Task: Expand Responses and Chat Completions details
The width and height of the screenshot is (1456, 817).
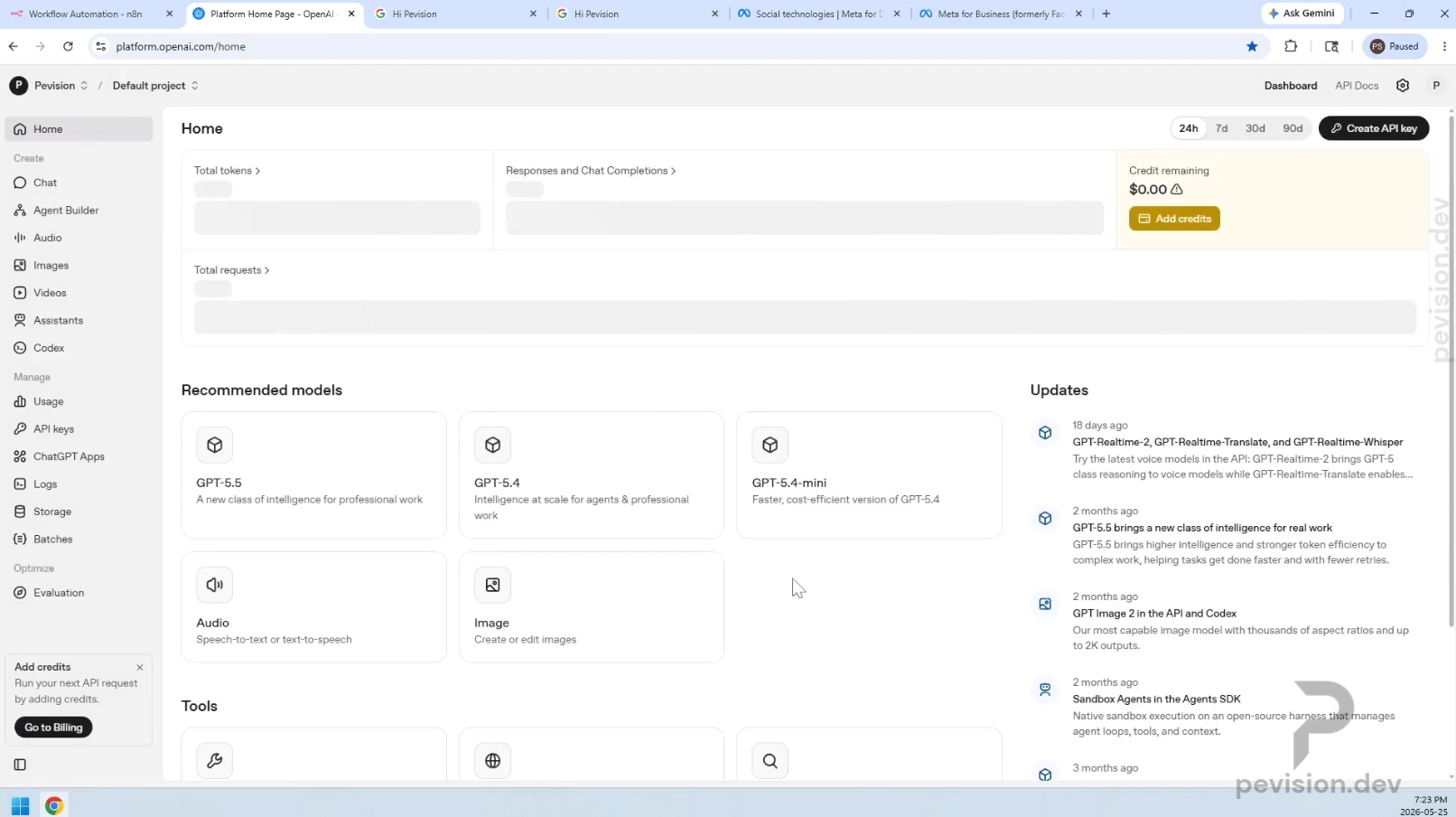Action: click(591, 171)
